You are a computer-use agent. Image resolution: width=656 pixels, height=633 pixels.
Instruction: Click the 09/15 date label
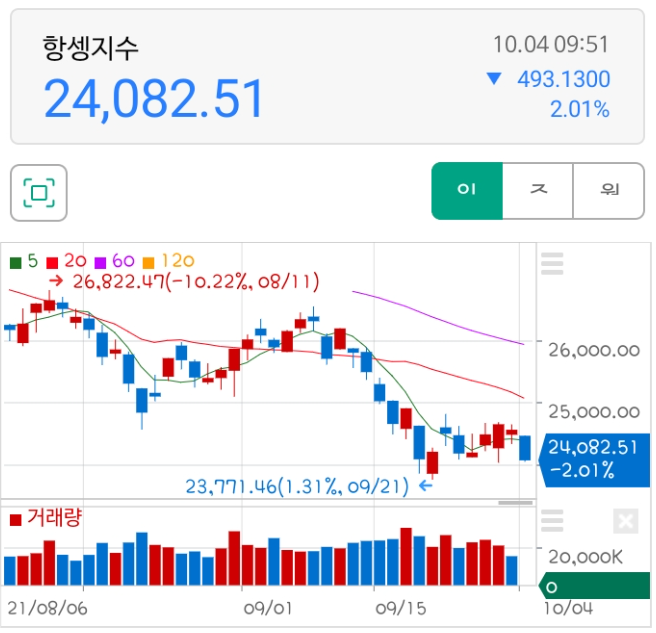click(x=401, y=608)
